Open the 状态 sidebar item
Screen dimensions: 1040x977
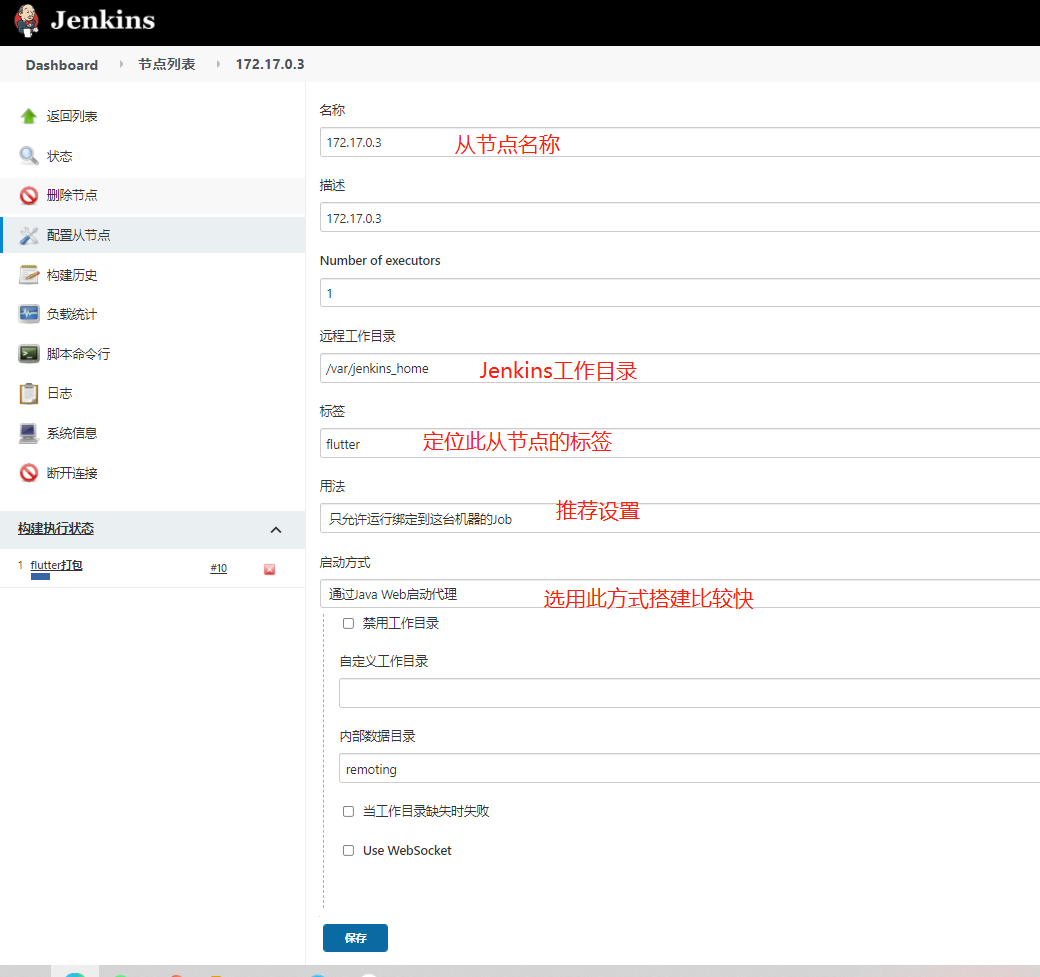point(59,156)
